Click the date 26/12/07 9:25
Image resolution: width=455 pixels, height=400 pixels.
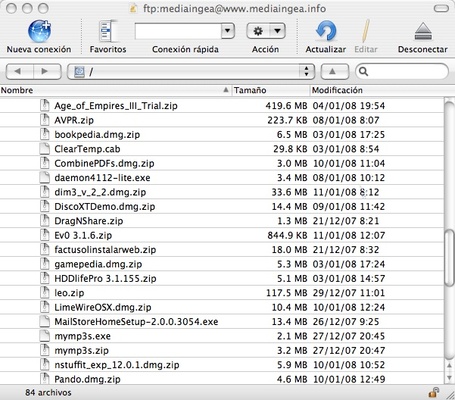[346, 322]
